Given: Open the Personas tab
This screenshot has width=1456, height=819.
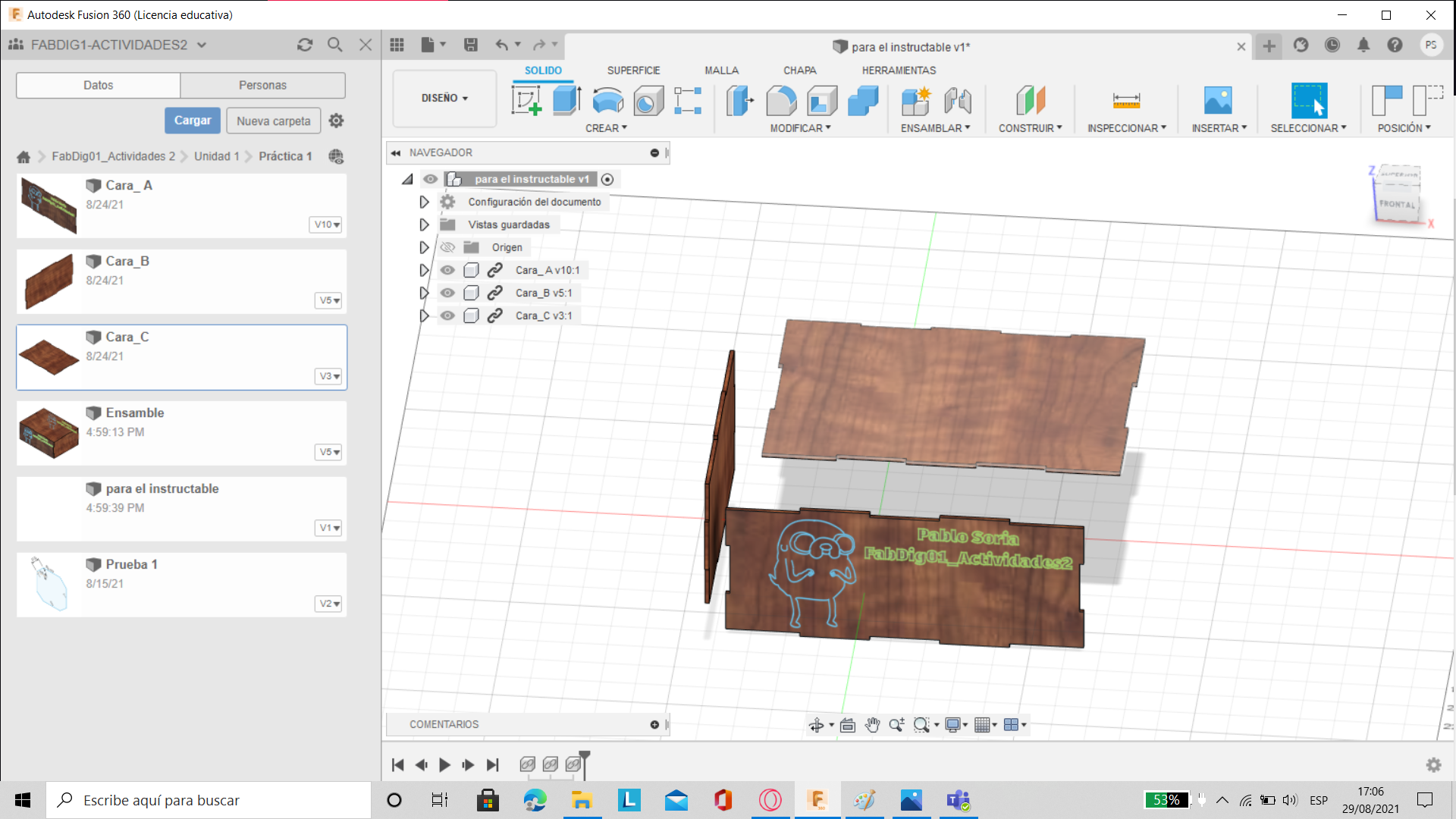Looking at the screenshot, I should pos(262,85).
